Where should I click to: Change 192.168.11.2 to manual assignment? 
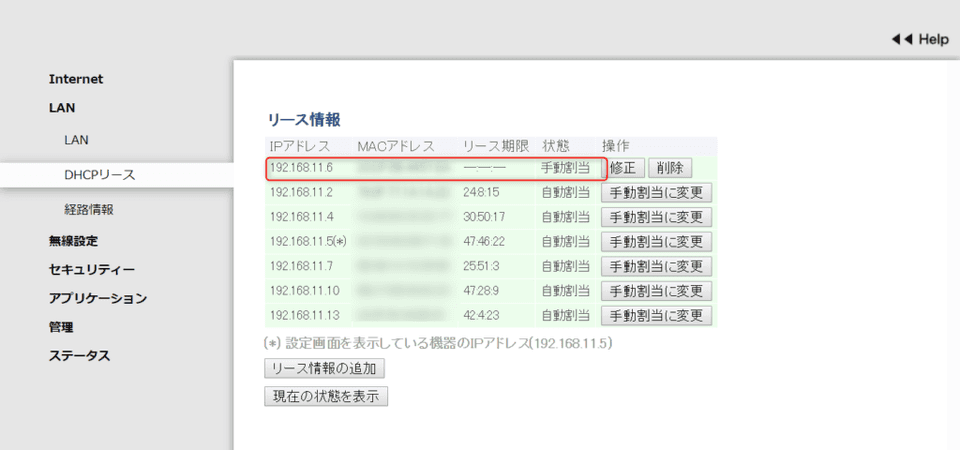[656, 192]
